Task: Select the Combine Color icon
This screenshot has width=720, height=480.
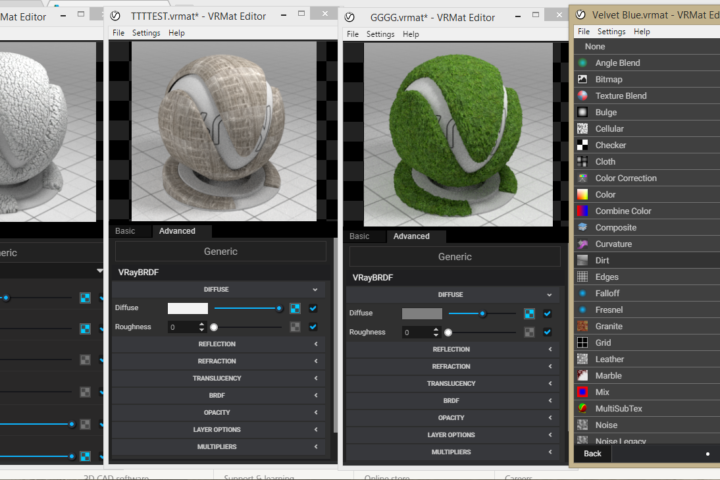Action: pyautogui.click(x=582, y=211)
